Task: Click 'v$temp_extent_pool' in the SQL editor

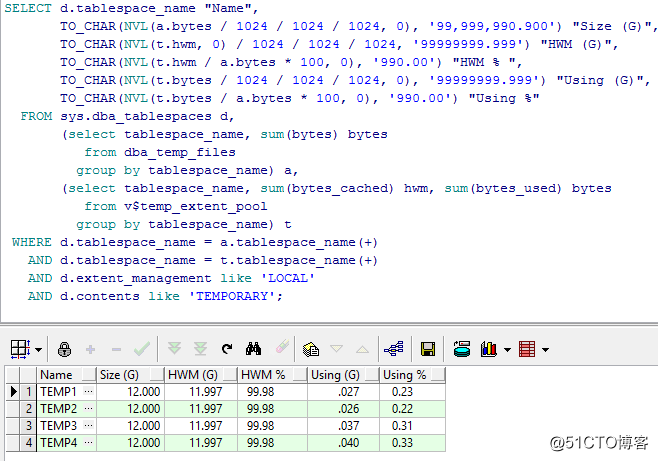Action: point(196,206)
